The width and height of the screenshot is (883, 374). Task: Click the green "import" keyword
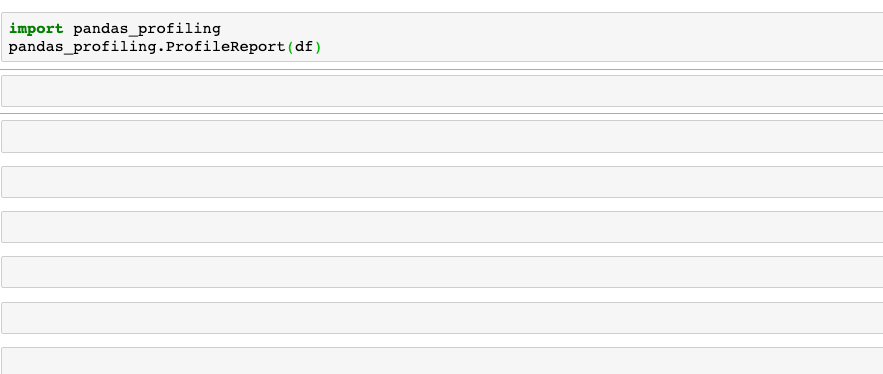point(36,29)
